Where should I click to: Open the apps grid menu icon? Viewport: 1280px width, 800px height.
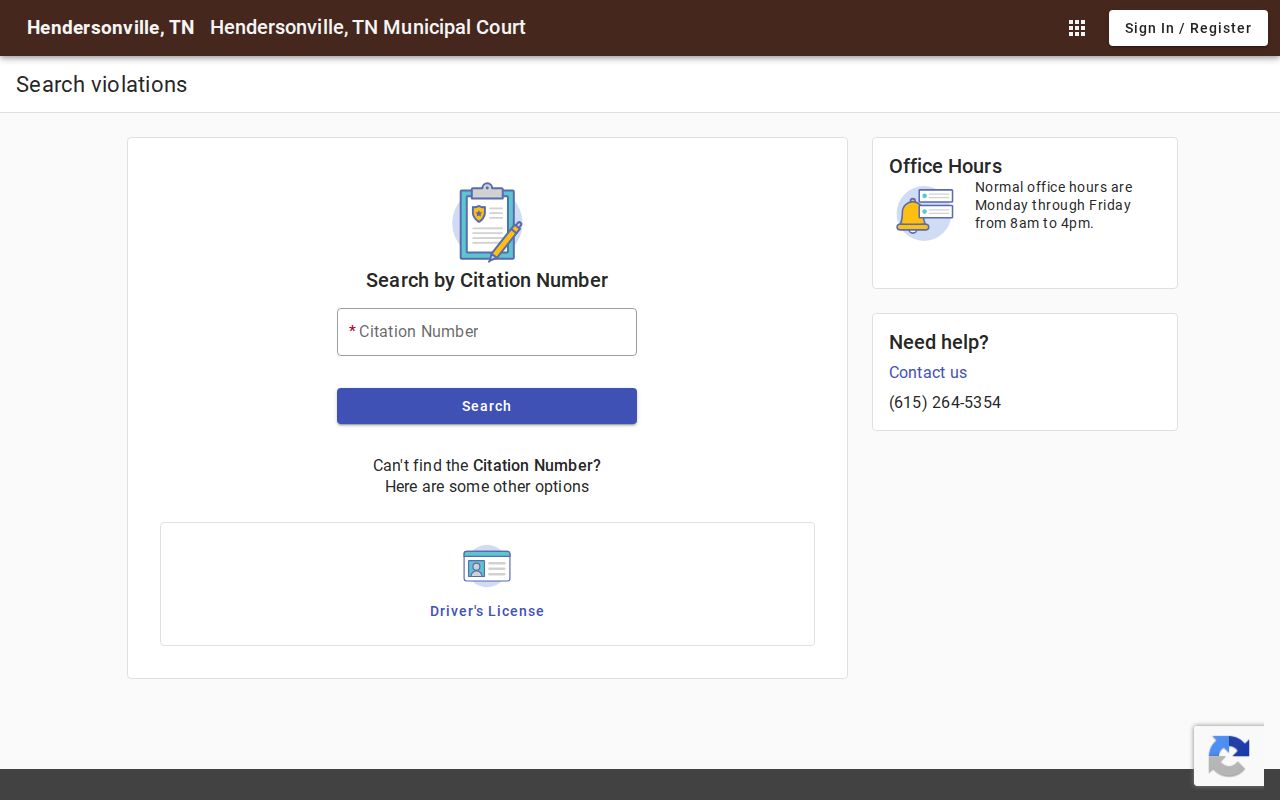(x=1077, y=28)
